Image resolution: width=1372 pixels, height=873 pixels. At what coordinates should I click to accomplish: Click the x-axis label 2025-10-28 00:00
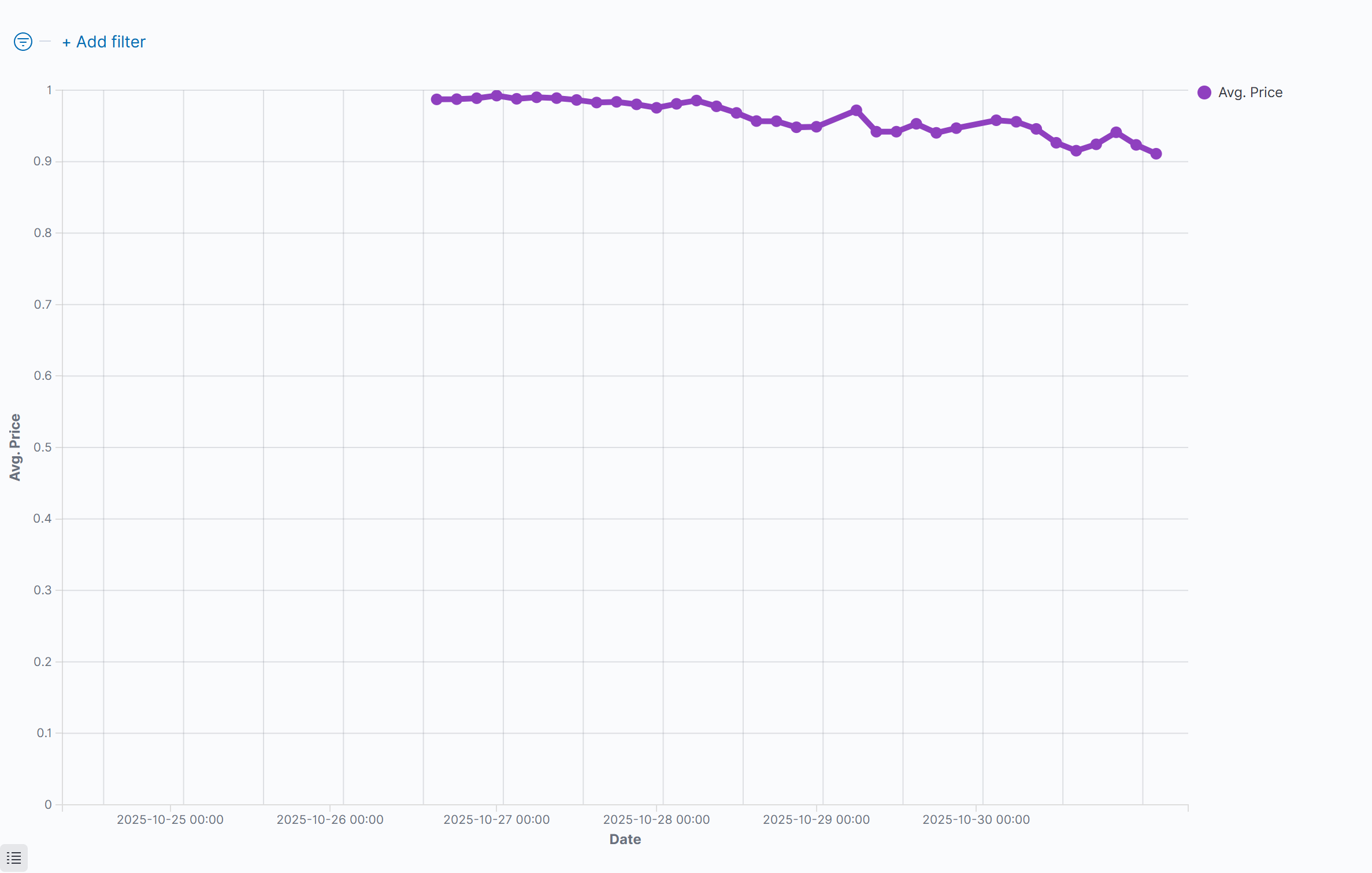(657, 819)
